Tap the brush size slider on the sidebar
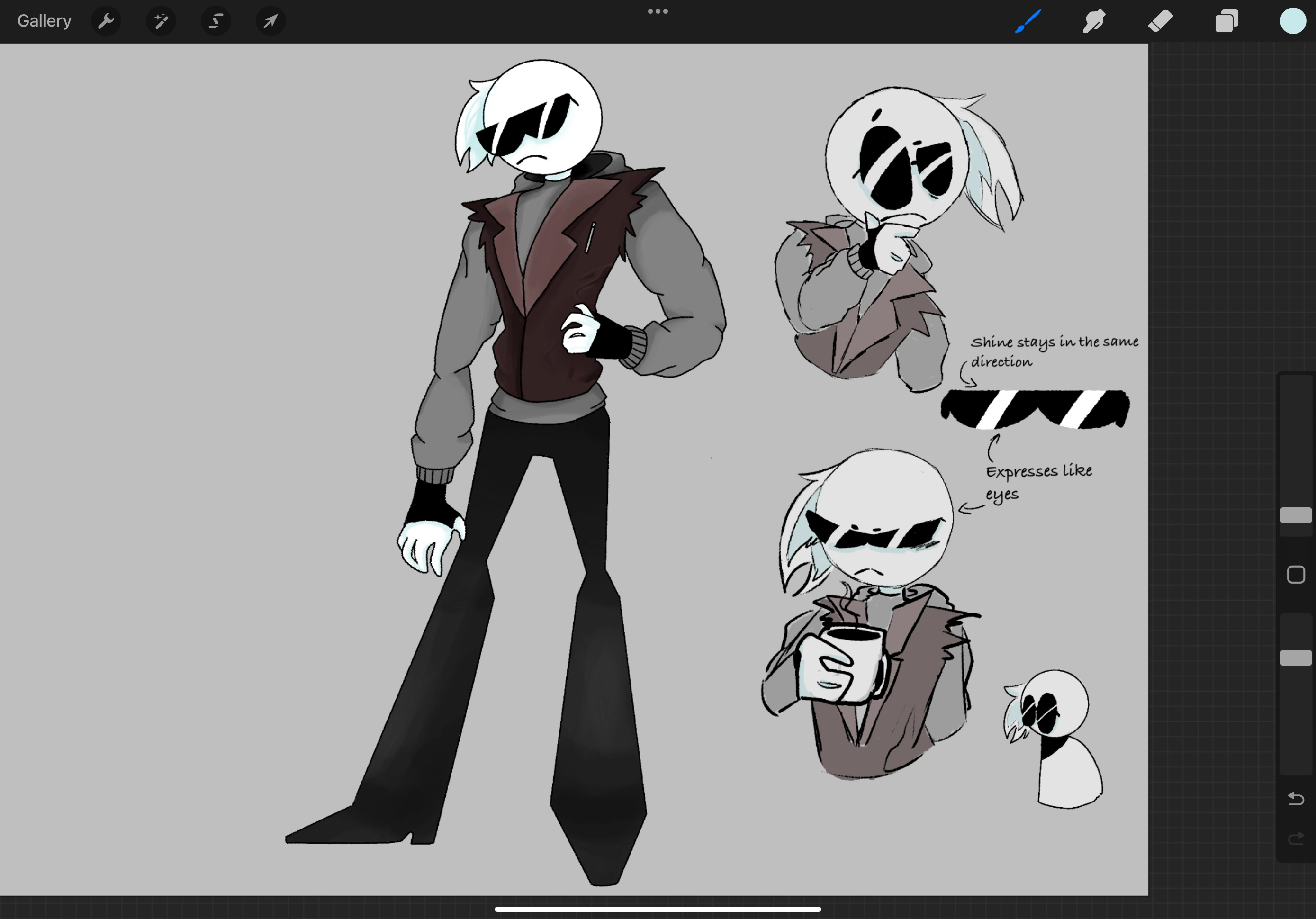The height and width of the screenshot is (919, 1316). click(x=1295, y=514)
